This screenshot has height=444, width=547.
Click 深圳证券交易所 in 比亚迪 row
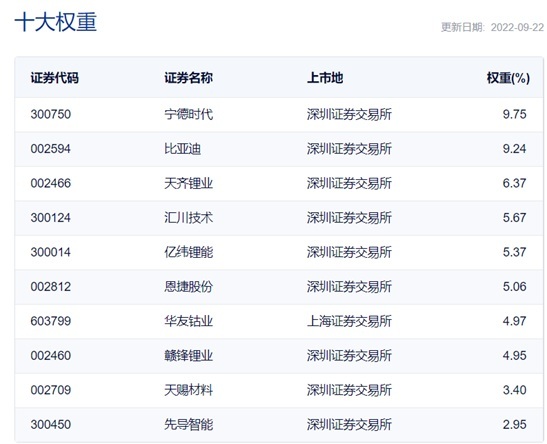tap(349, 149)
